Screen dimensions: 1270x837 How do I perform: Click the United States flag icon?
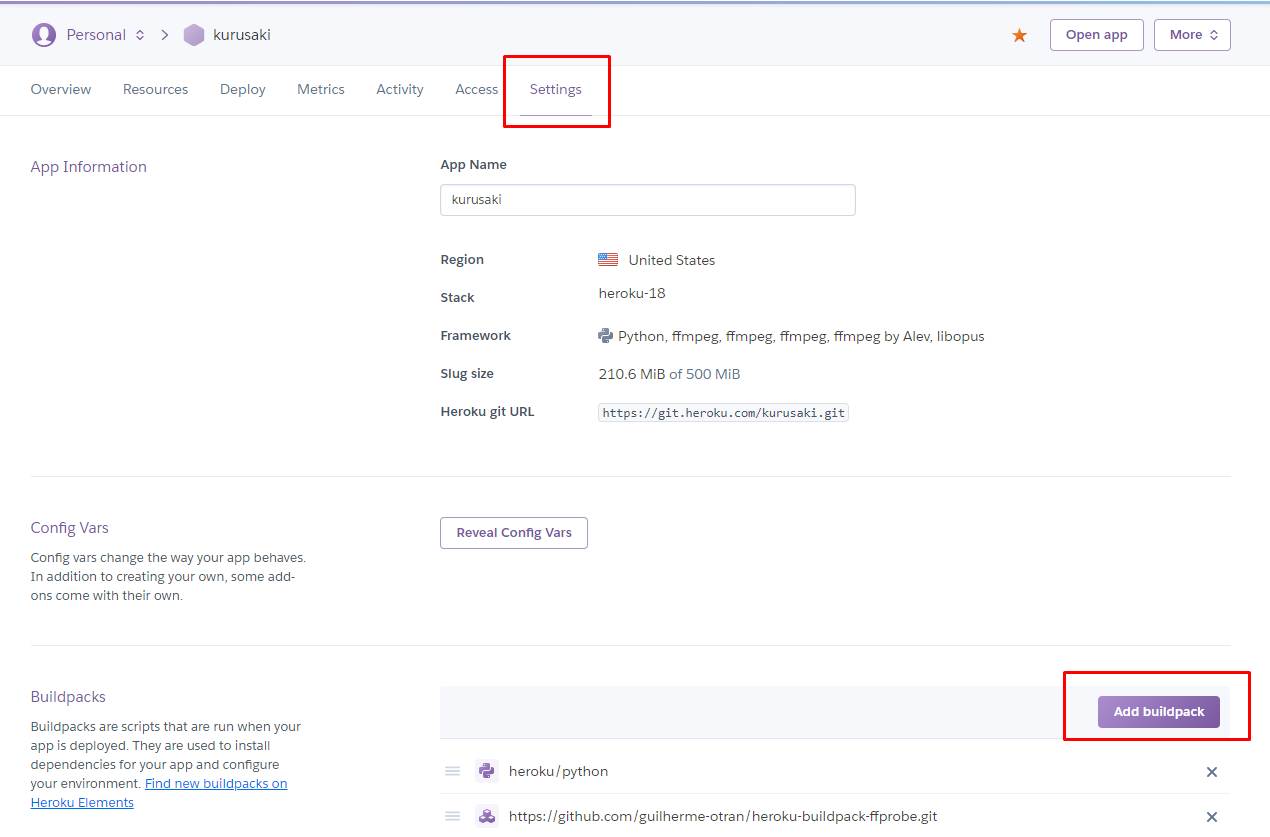608,260
